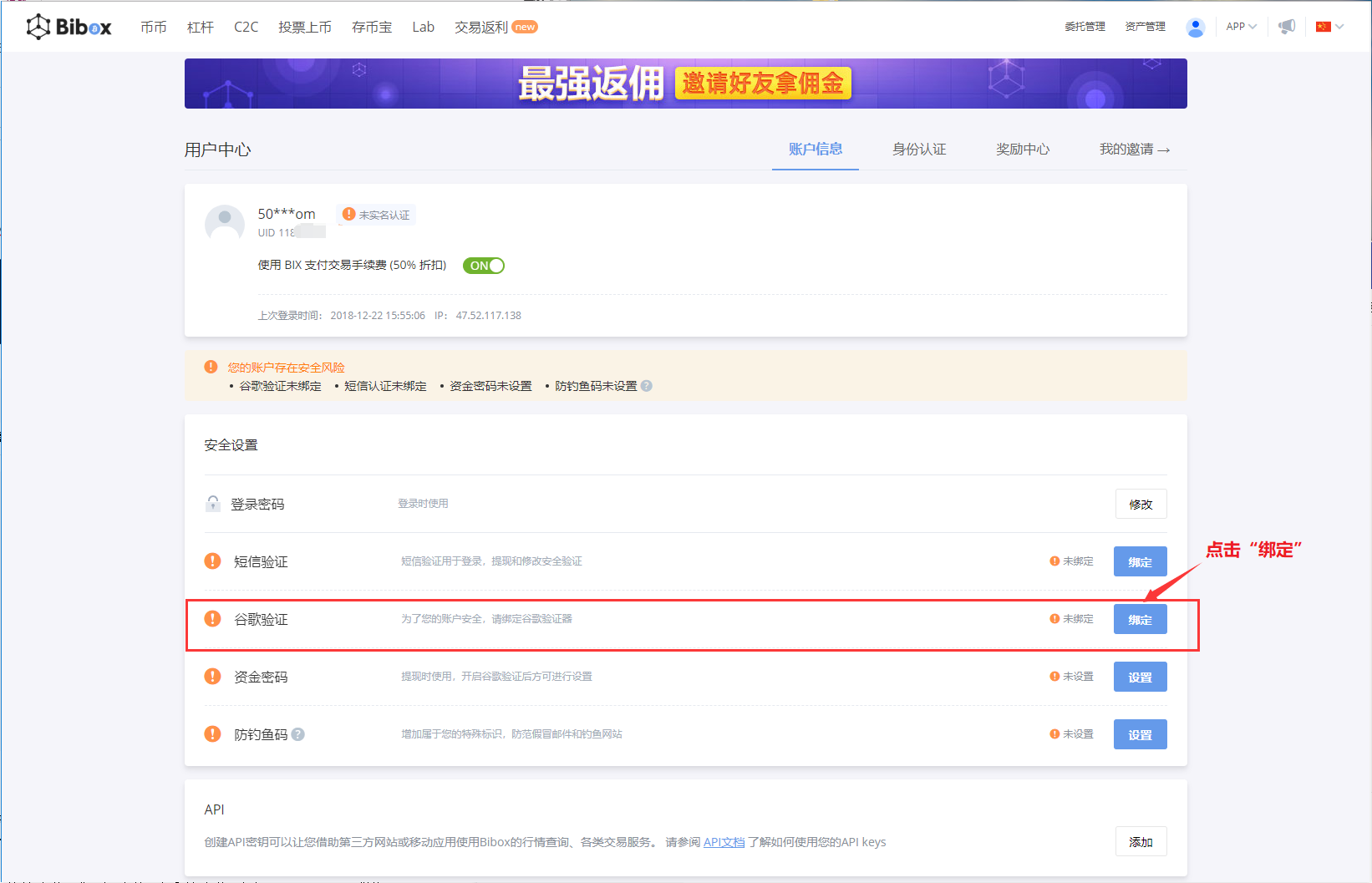Switch to the 身份认证 tab
The height and width of the screenshot is (883, 1372).
(919, 150)
